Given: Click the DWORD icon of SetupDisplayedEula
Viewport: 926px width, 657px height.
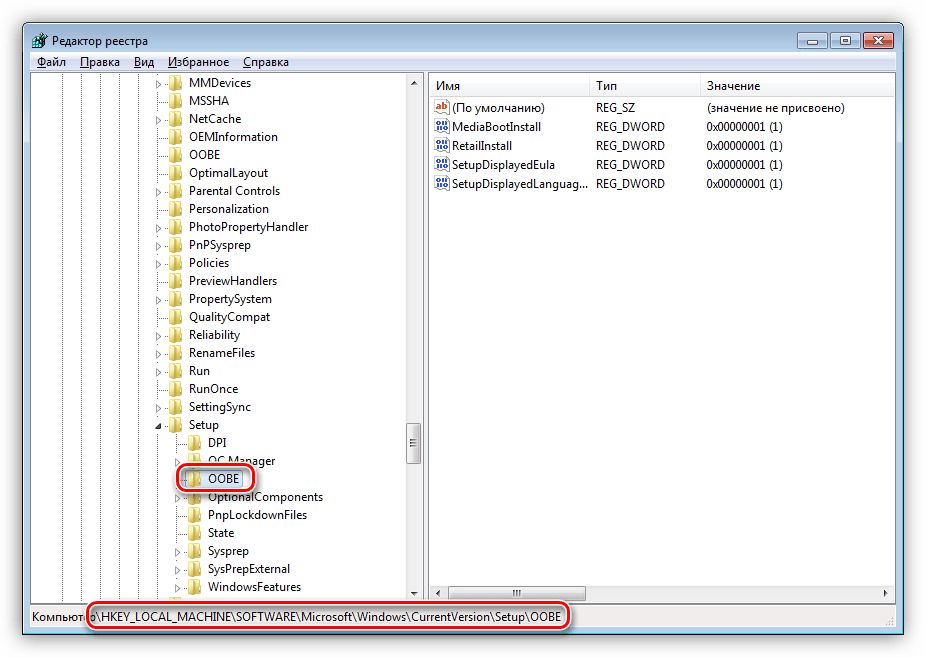Looking at the screenshot, I should click(x=442, y=164).
